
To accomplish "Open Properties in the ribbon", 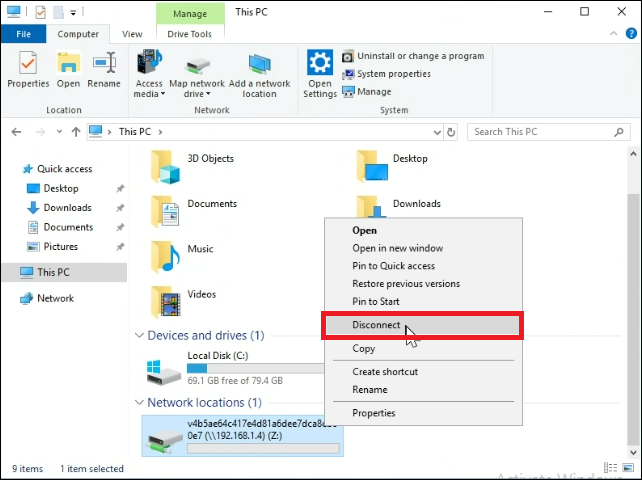I will 28,70.
